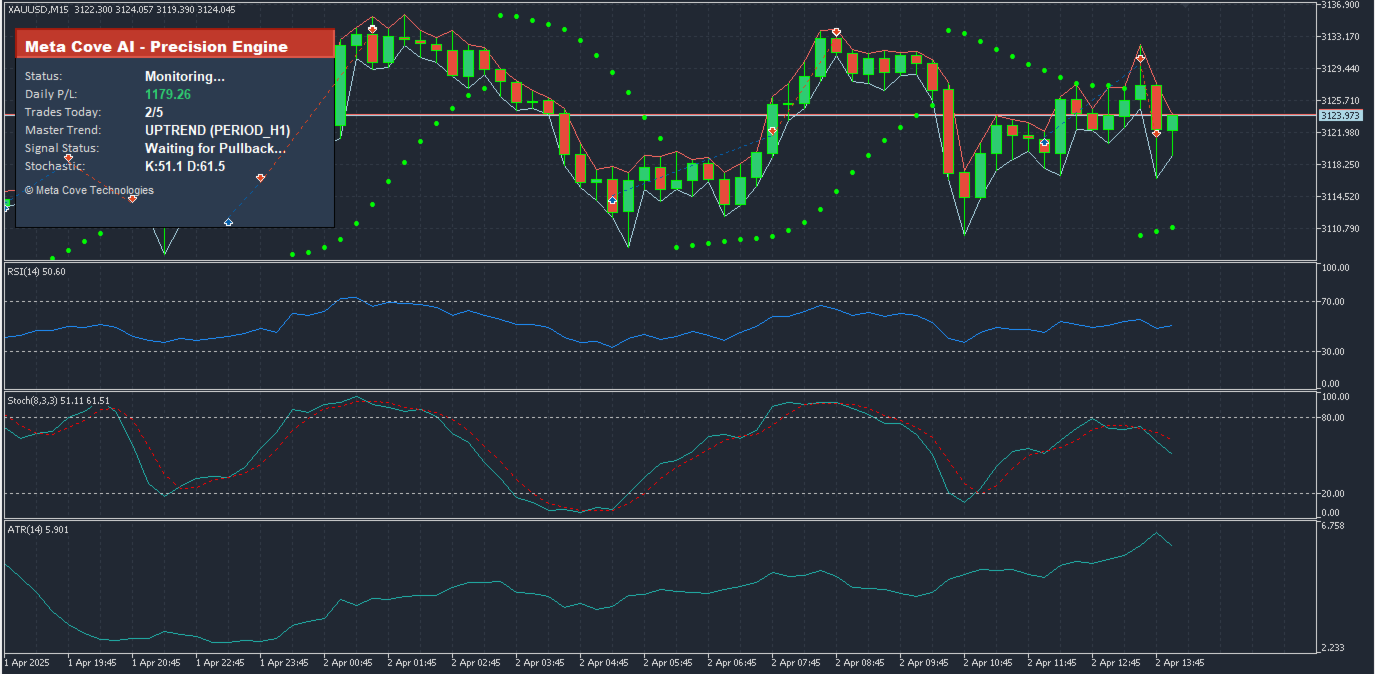Click the 2 Apr 07:45 time axis label
Image resolution: width=1375 pixels, height=674 pixels.
796,662
